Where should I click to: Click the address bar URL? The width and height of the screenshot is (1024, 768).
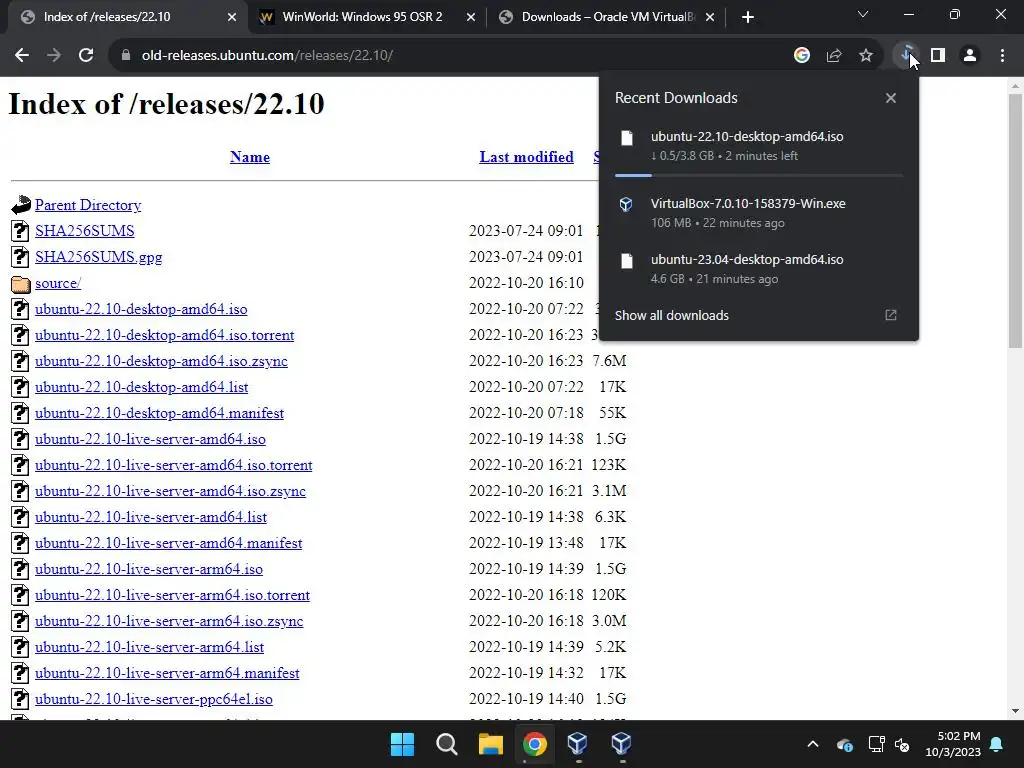267,56
